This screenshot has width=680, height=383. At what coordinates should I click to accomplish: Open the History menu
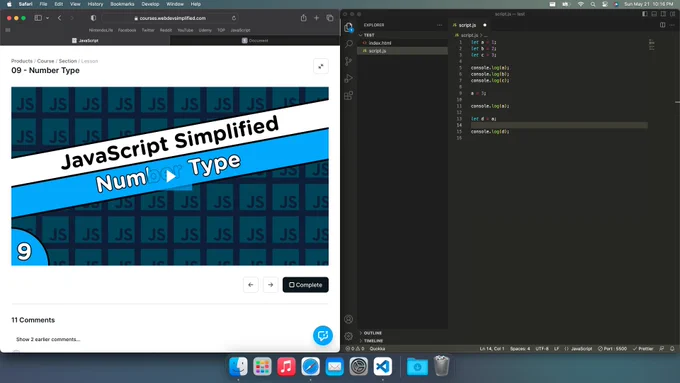[95, 4]
